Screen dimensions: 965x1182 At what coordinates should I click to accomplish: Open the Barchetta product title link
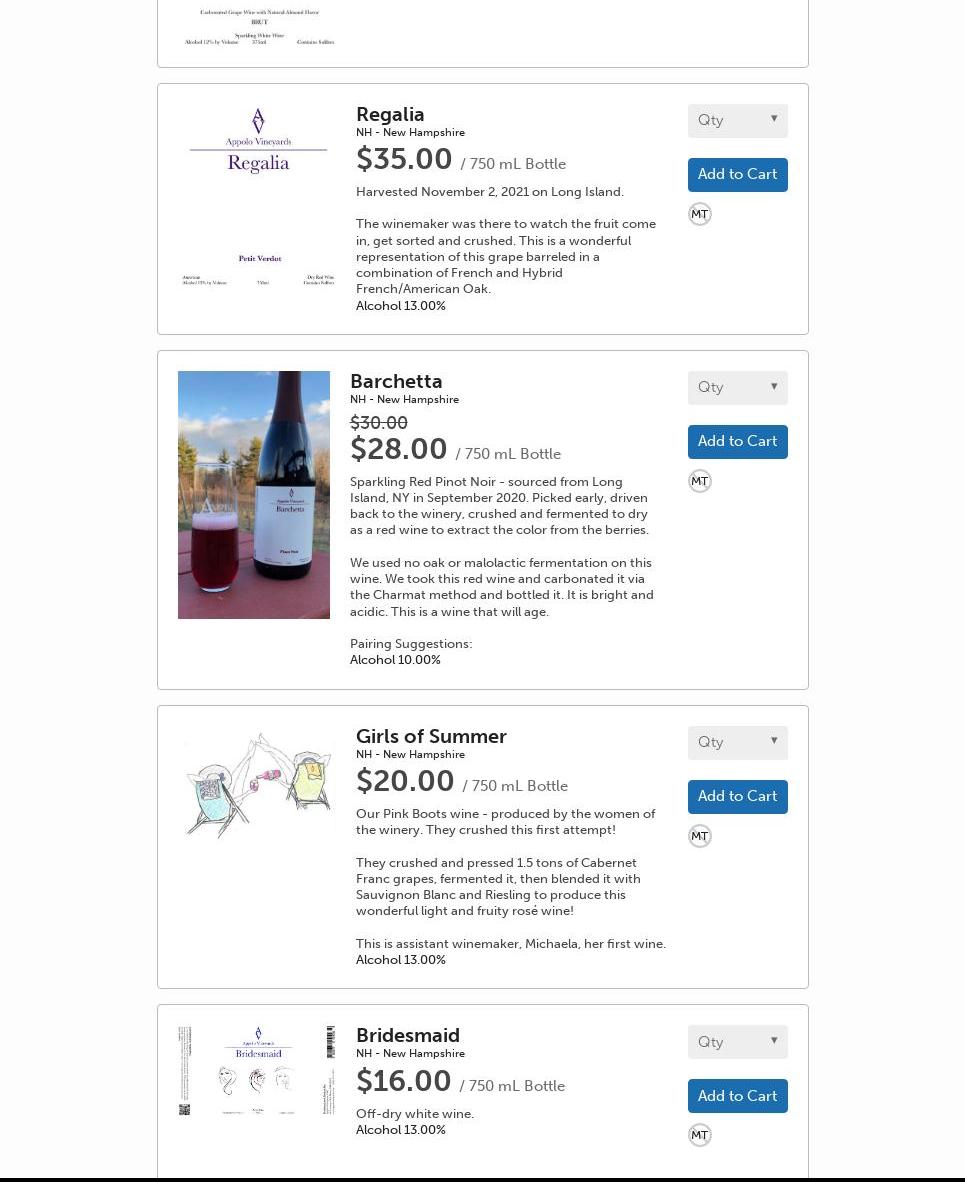396,382
